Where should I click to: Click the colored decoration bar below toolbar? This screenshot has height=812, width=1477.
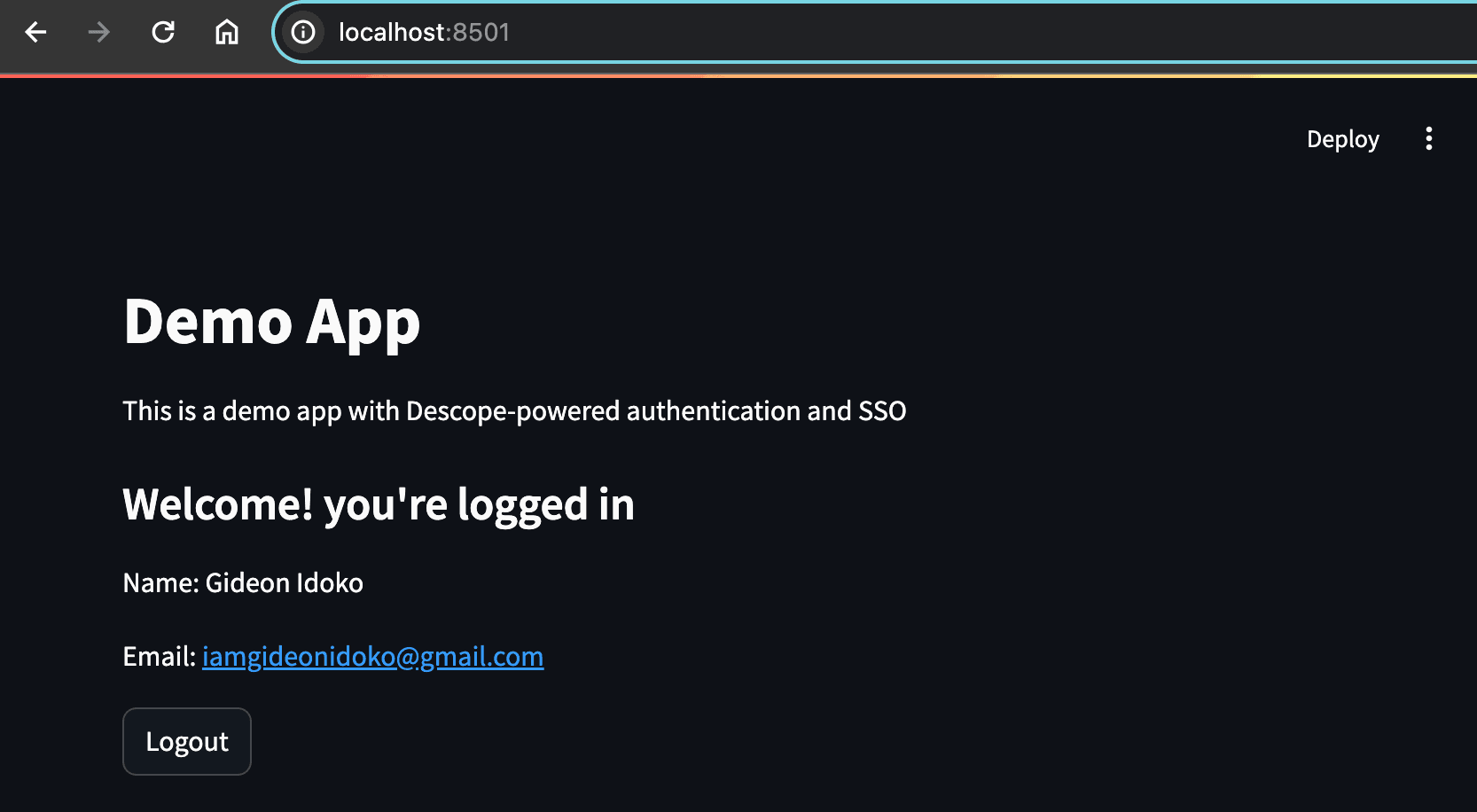738,76
